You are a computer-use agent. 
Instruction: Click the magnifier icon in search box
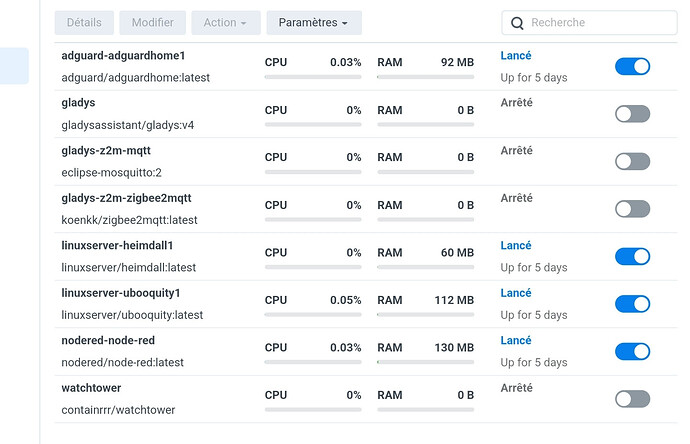pos(517,23)
